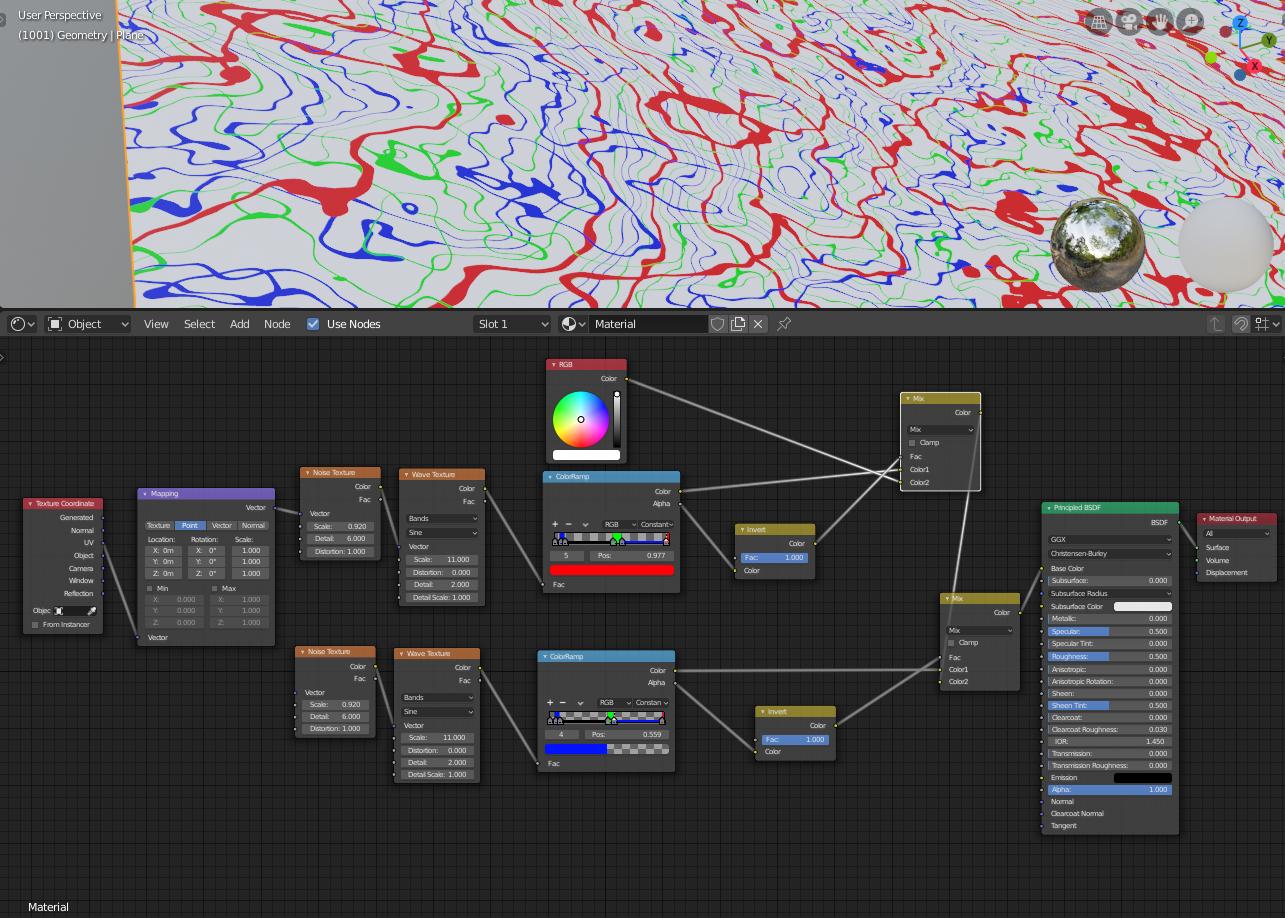
Task: Add color stop in lower ColorRamp
Action: [x=550, y=703]
